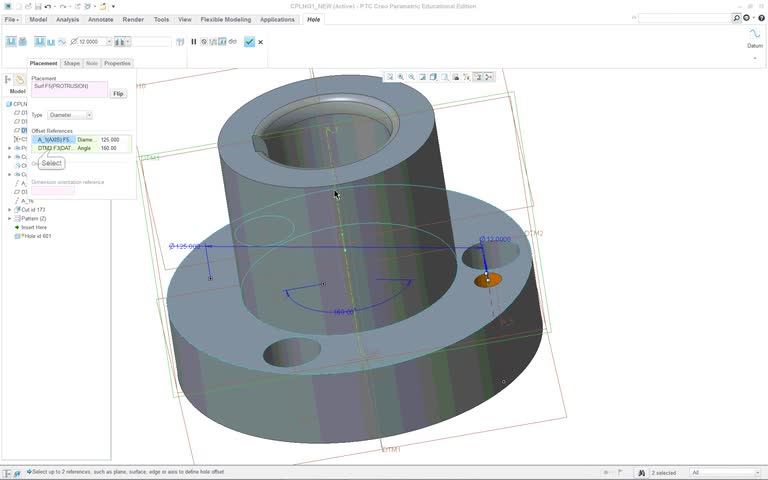Click the Redo icon
Screen dimensions: 768x480
coord(63,6)
